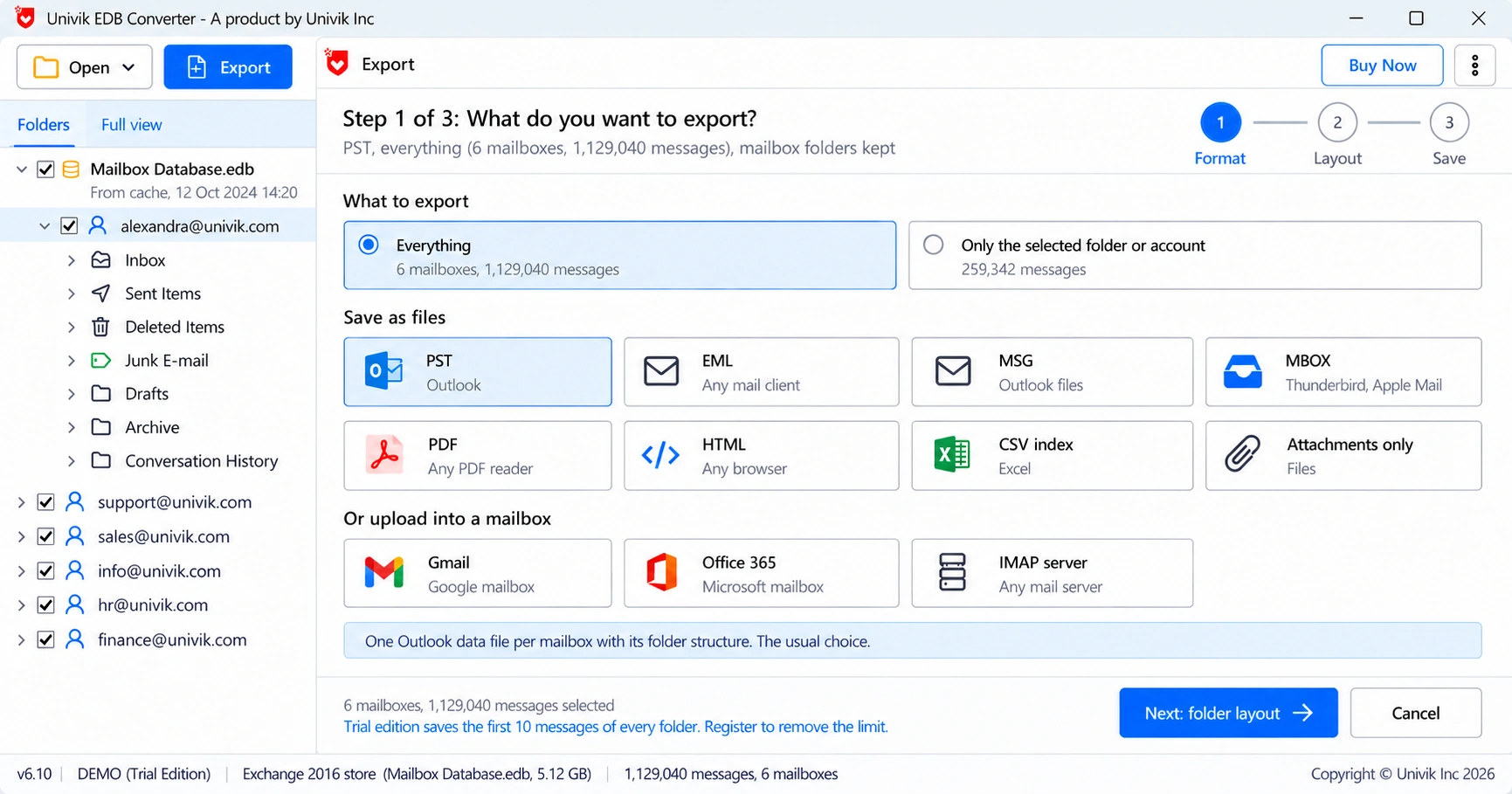Viewport: 1512px width, 794px height.
Task: Click the Sent Items paper plane icon
Action: (x=101, y=293)
